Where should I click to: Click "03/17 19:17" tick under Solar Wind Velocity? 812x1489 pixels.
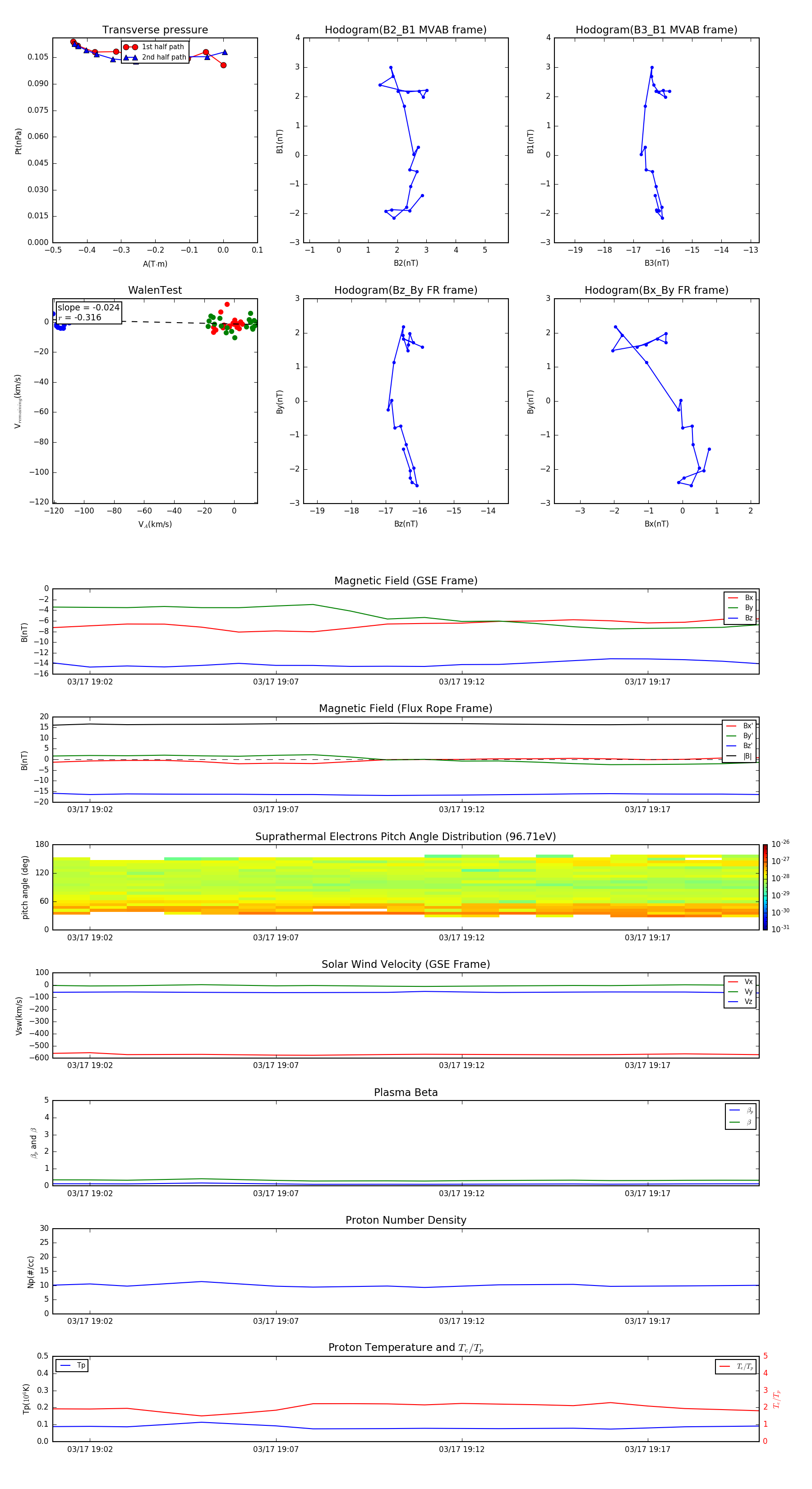647,1065
